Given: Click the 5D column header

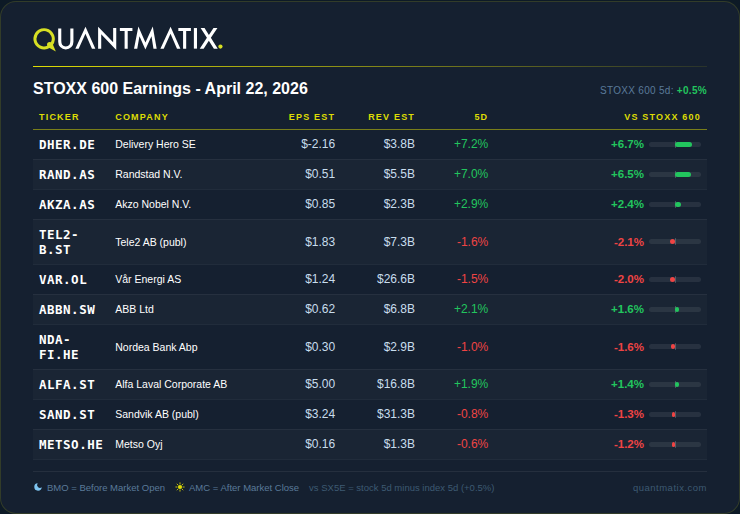Looking at the screenshot, I should (x=481, y=117).
